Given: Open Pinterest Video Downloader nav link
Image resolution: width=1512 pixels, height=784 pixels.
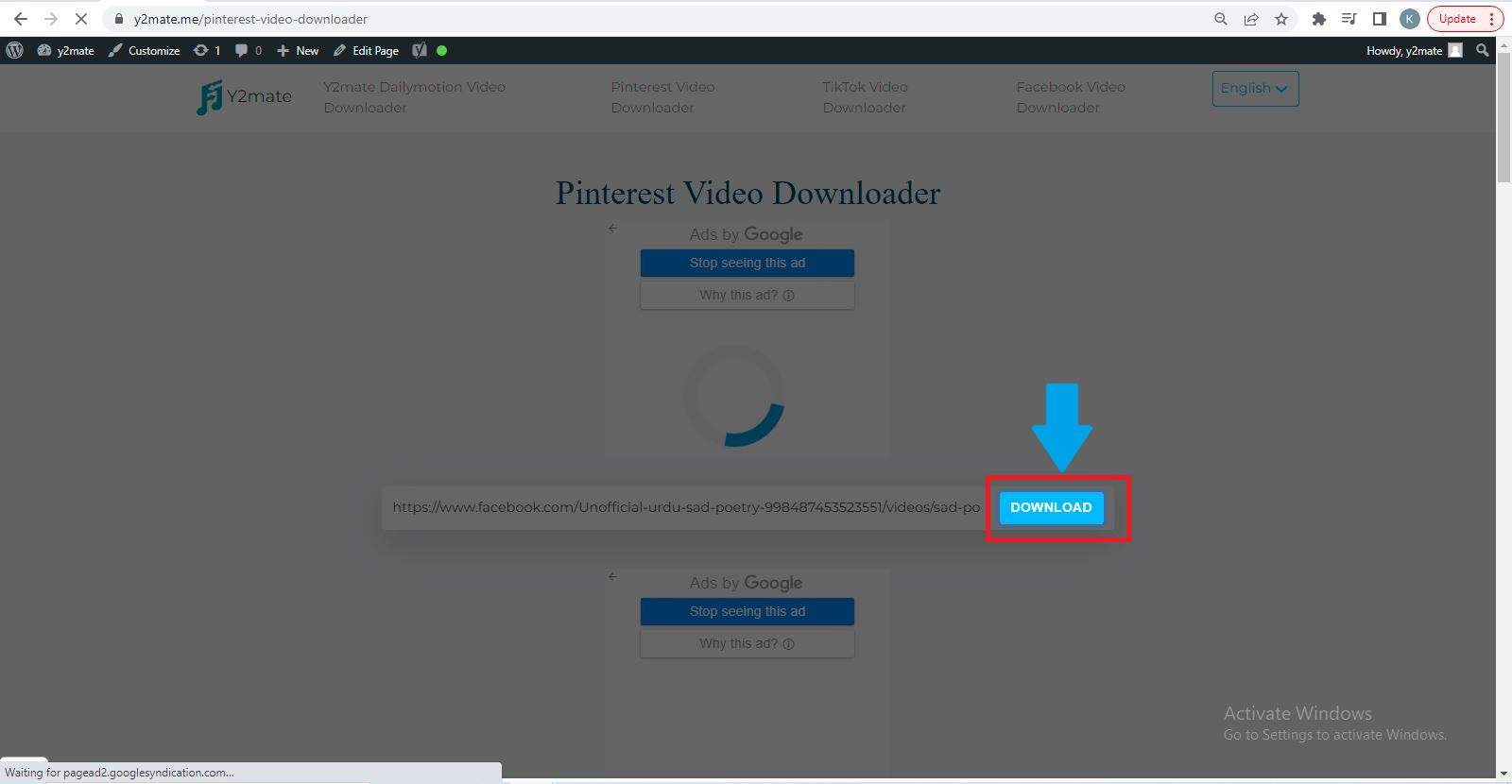Looking at the screenshot, I should (x=662, y=97).
